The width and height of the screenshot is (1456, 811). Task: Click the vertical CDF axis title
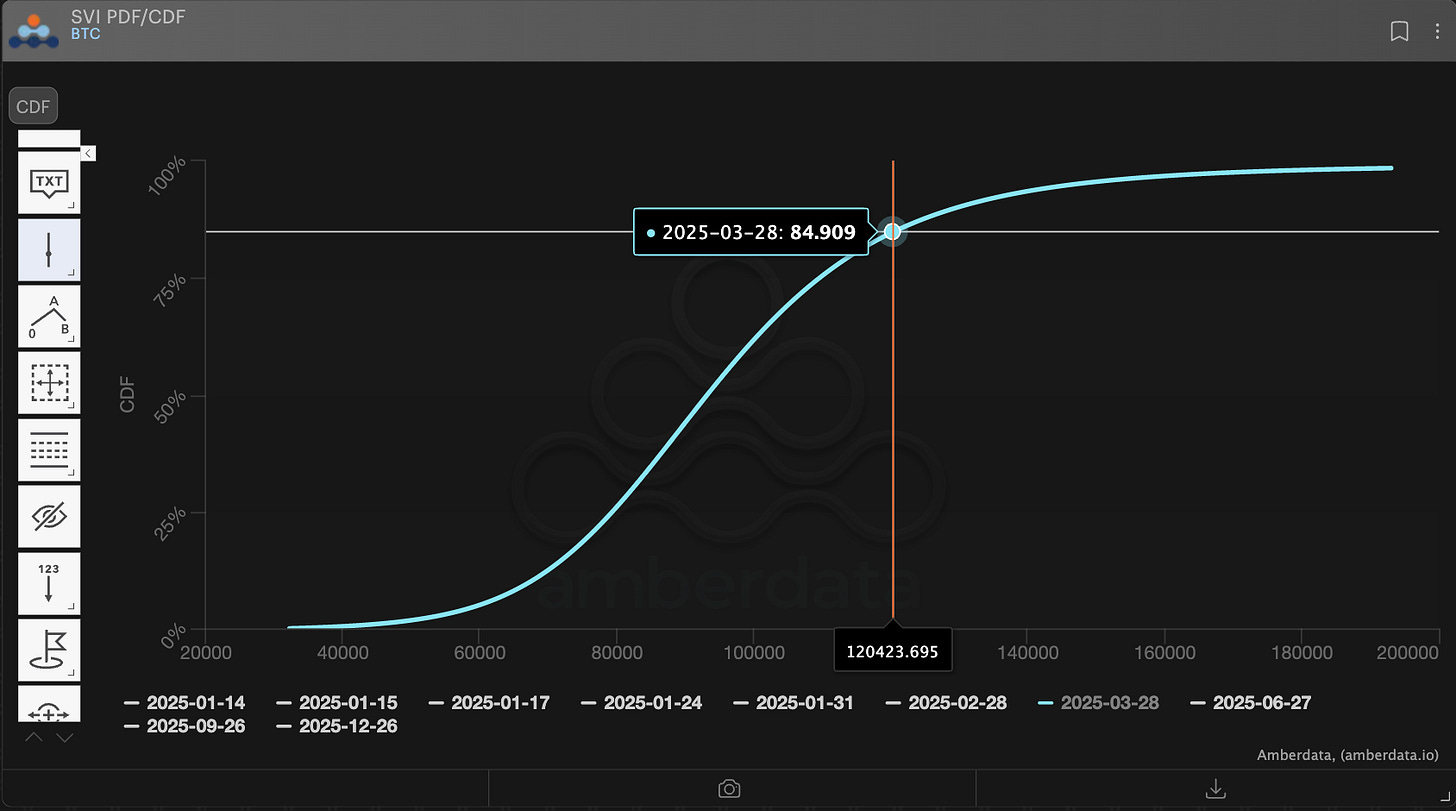coord(127,394)
